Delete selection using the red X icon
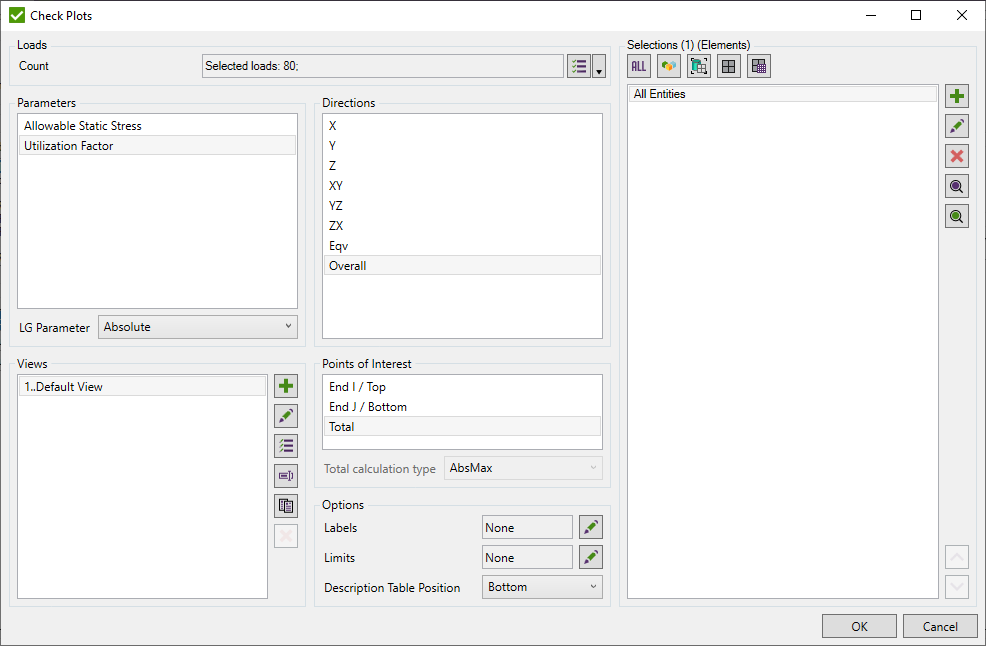The image size is (986, 646). point(957,156)
